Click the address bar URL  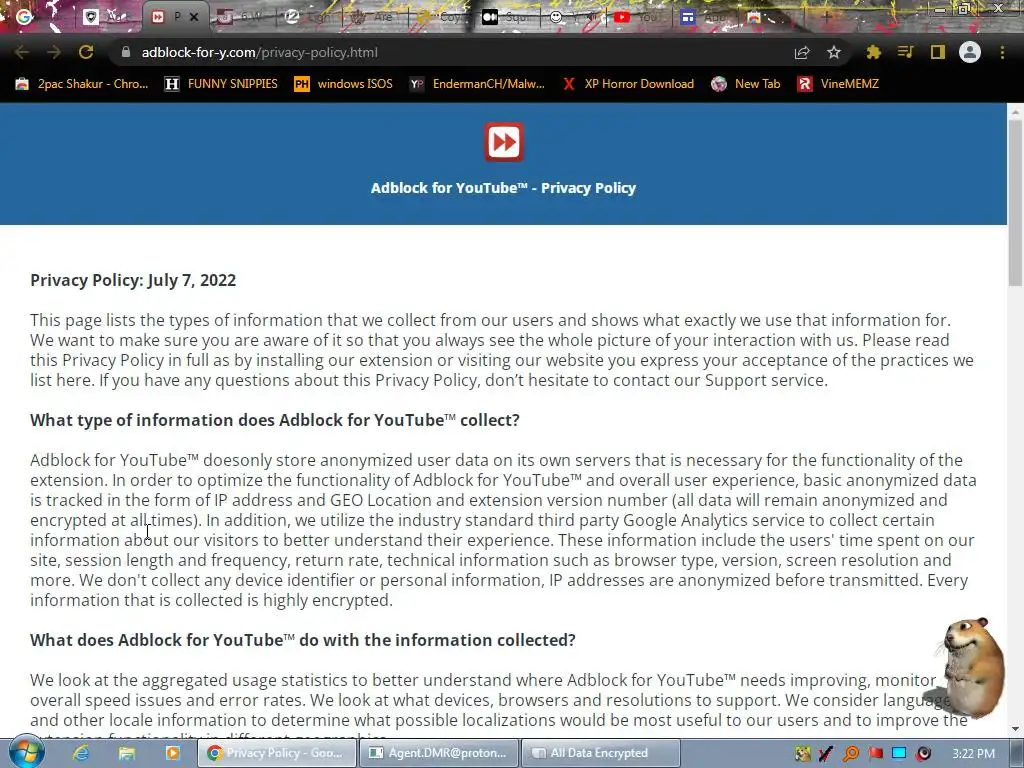[x=259, y=52]
